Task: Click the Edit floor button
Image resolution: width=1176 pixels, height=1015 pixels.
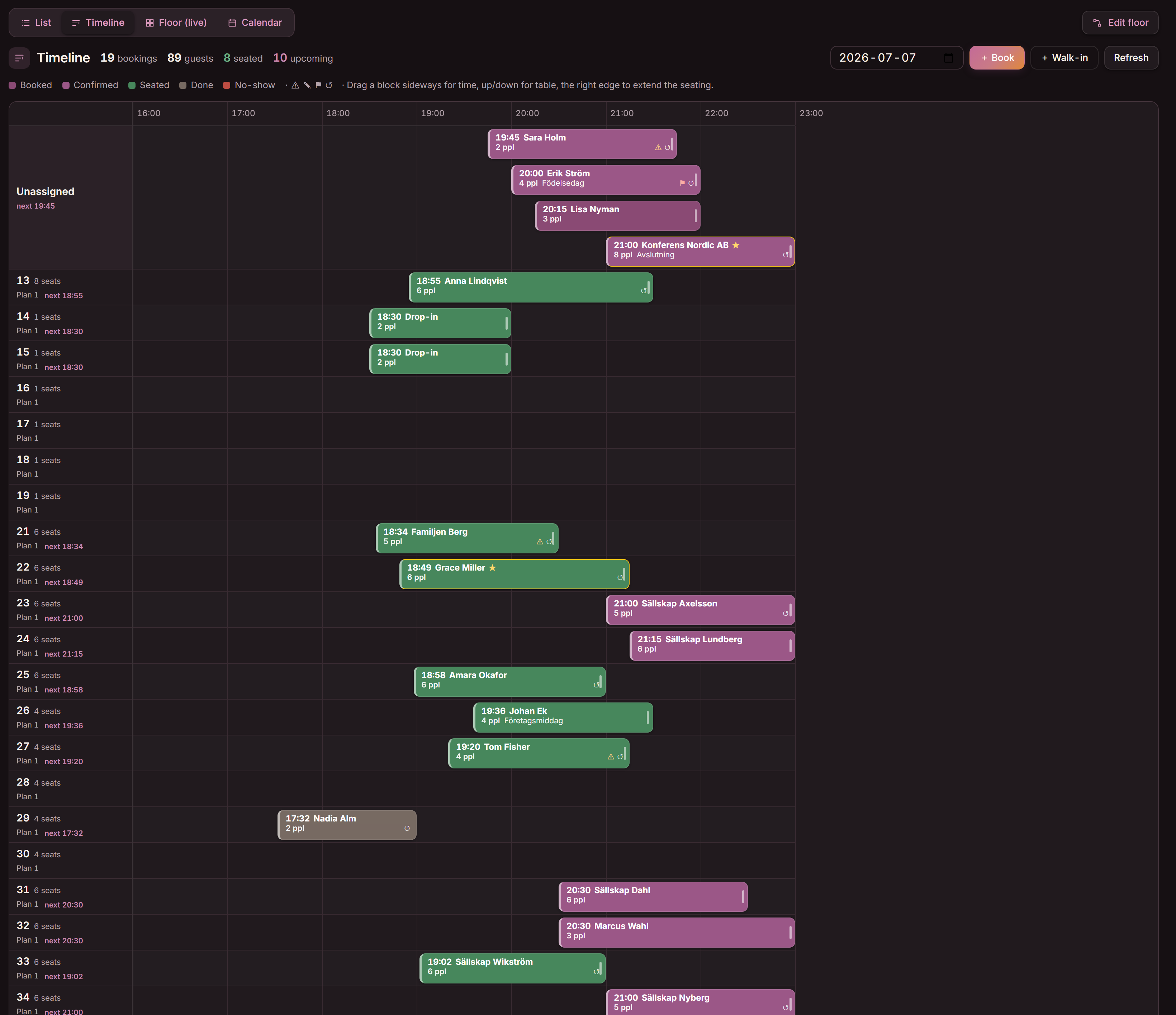Action: tap(1120, 23)
